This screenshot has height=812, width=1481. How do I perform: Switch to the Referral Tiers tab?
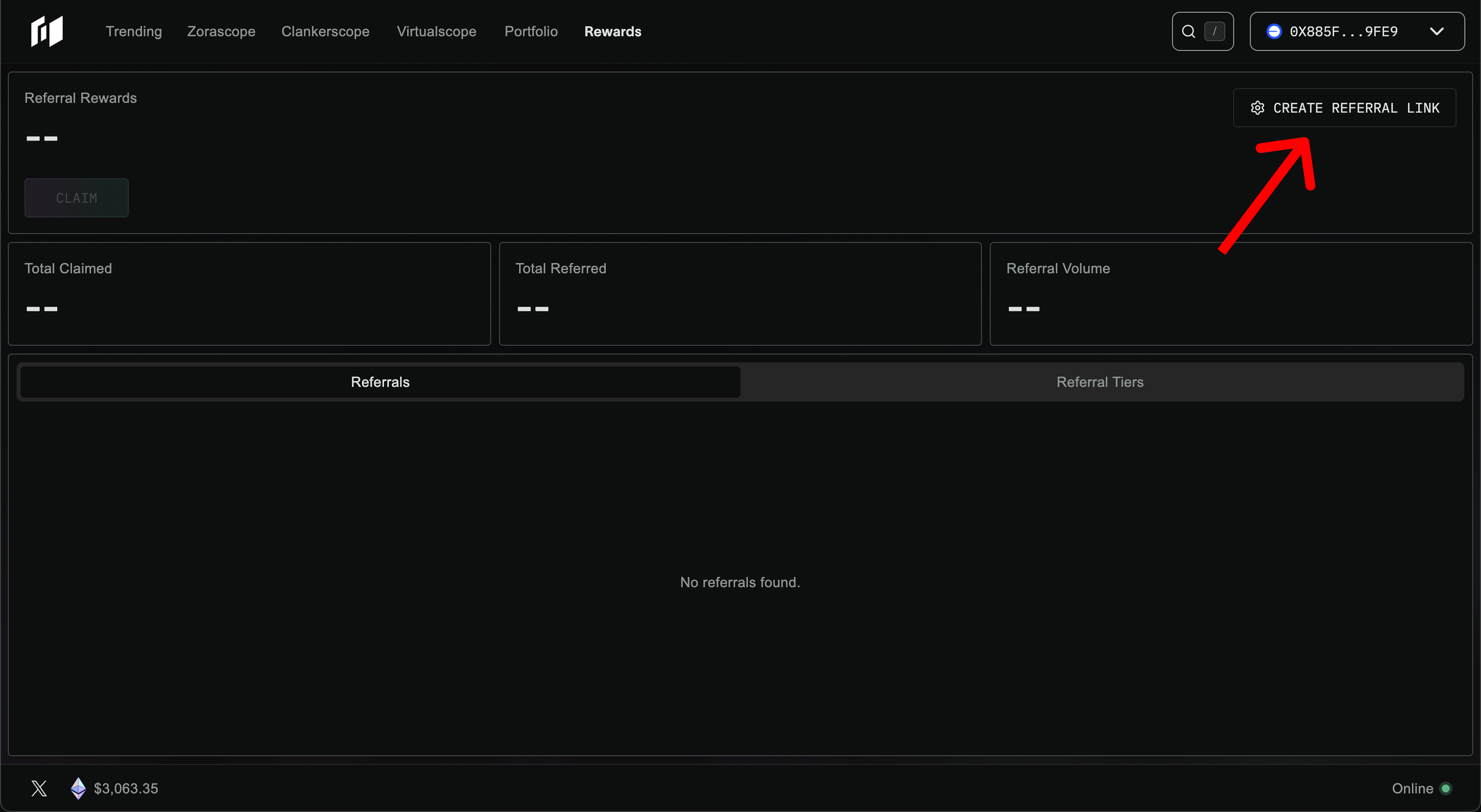click(1099, 382)
